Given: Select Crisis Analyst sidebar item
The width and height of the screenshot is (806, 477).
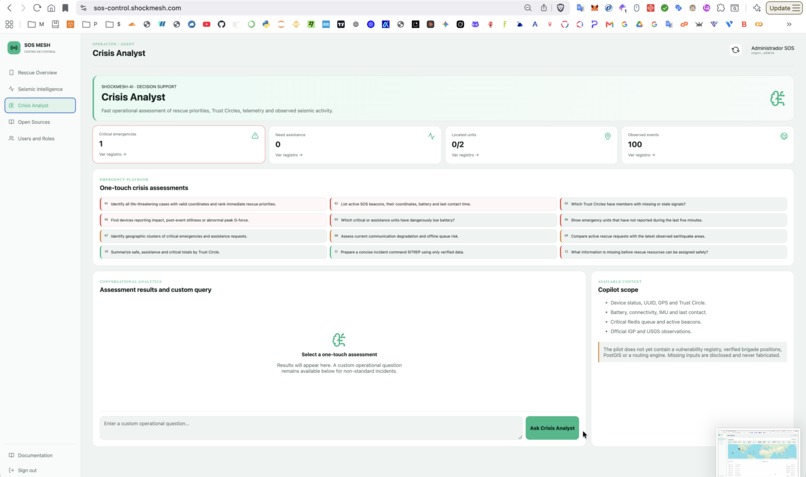Looking at the screenshot, I should tap(40, 105).
